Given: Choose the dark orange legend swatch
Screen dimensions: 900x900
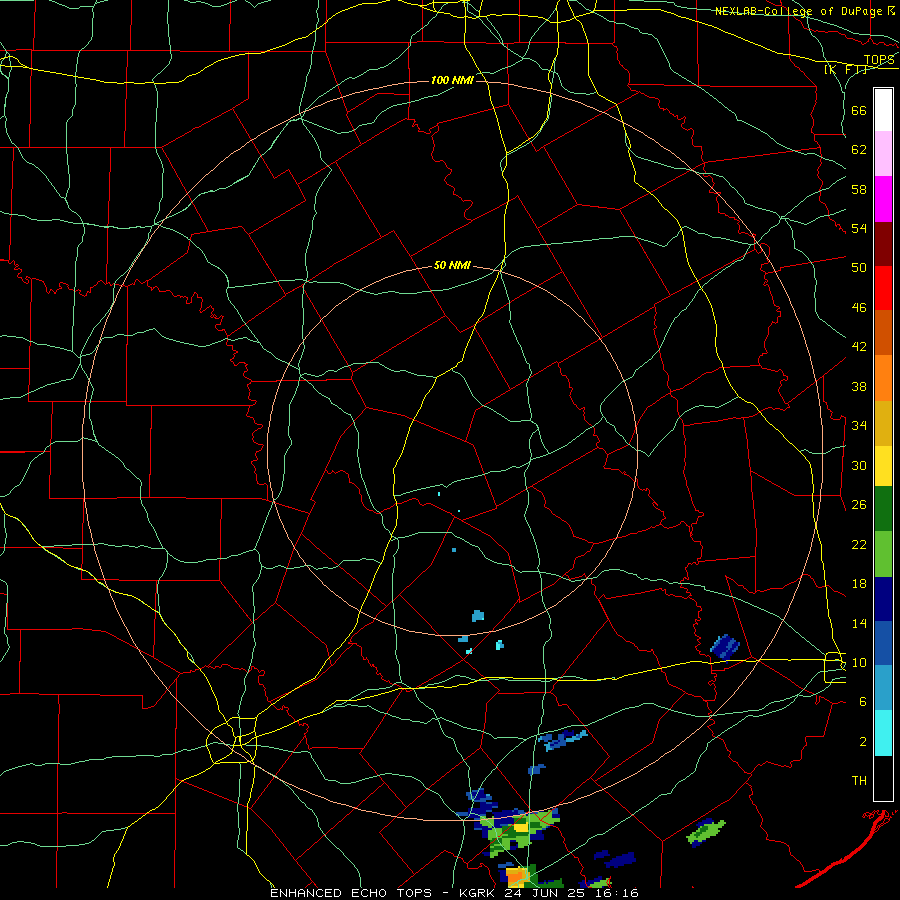Looking at the screenshot, I should 883,332.
